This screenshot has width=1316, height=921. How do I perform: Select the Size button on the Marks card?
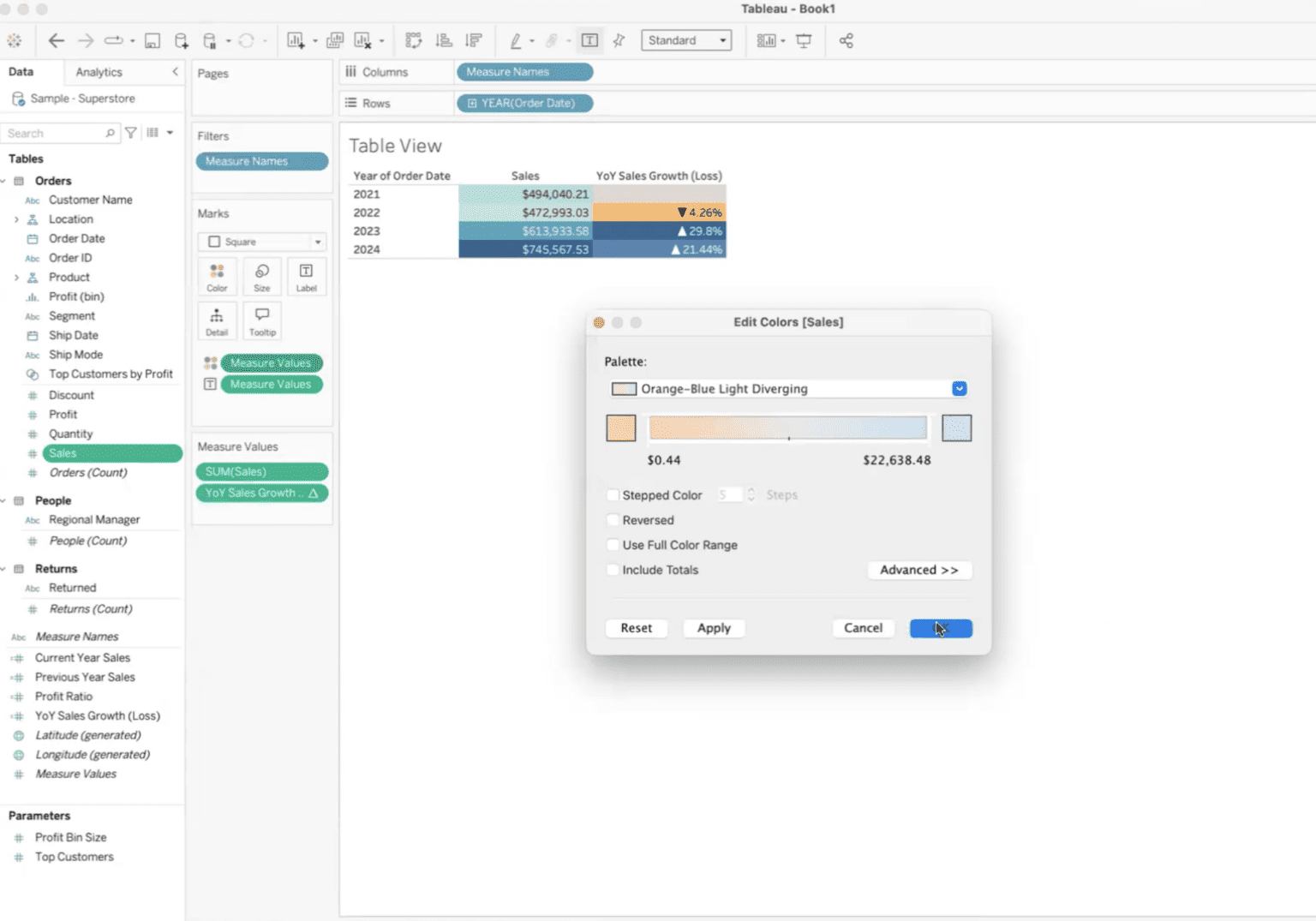[261, 276]
